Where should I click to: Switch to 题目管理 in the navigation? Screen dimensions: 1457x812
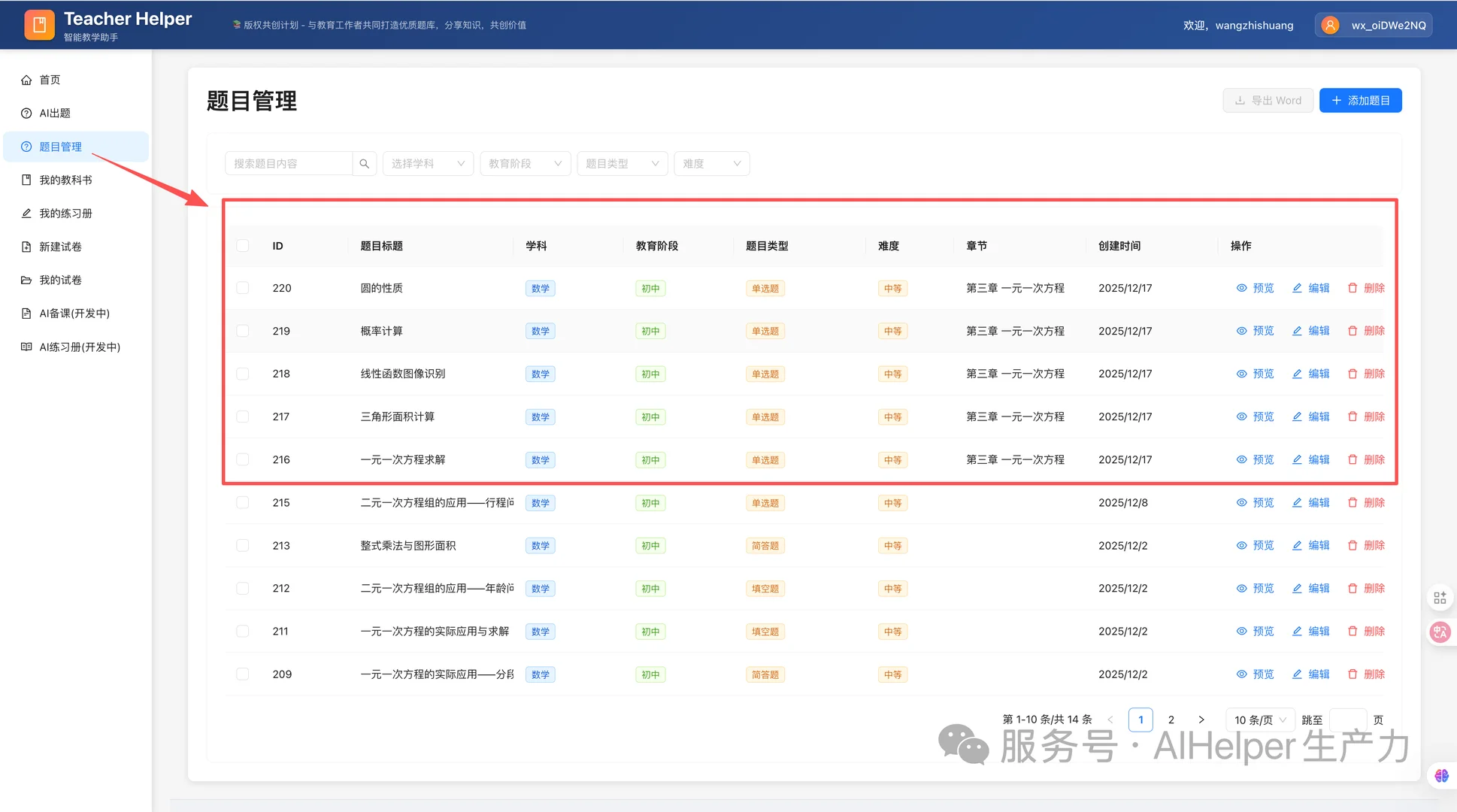point(60,147)
